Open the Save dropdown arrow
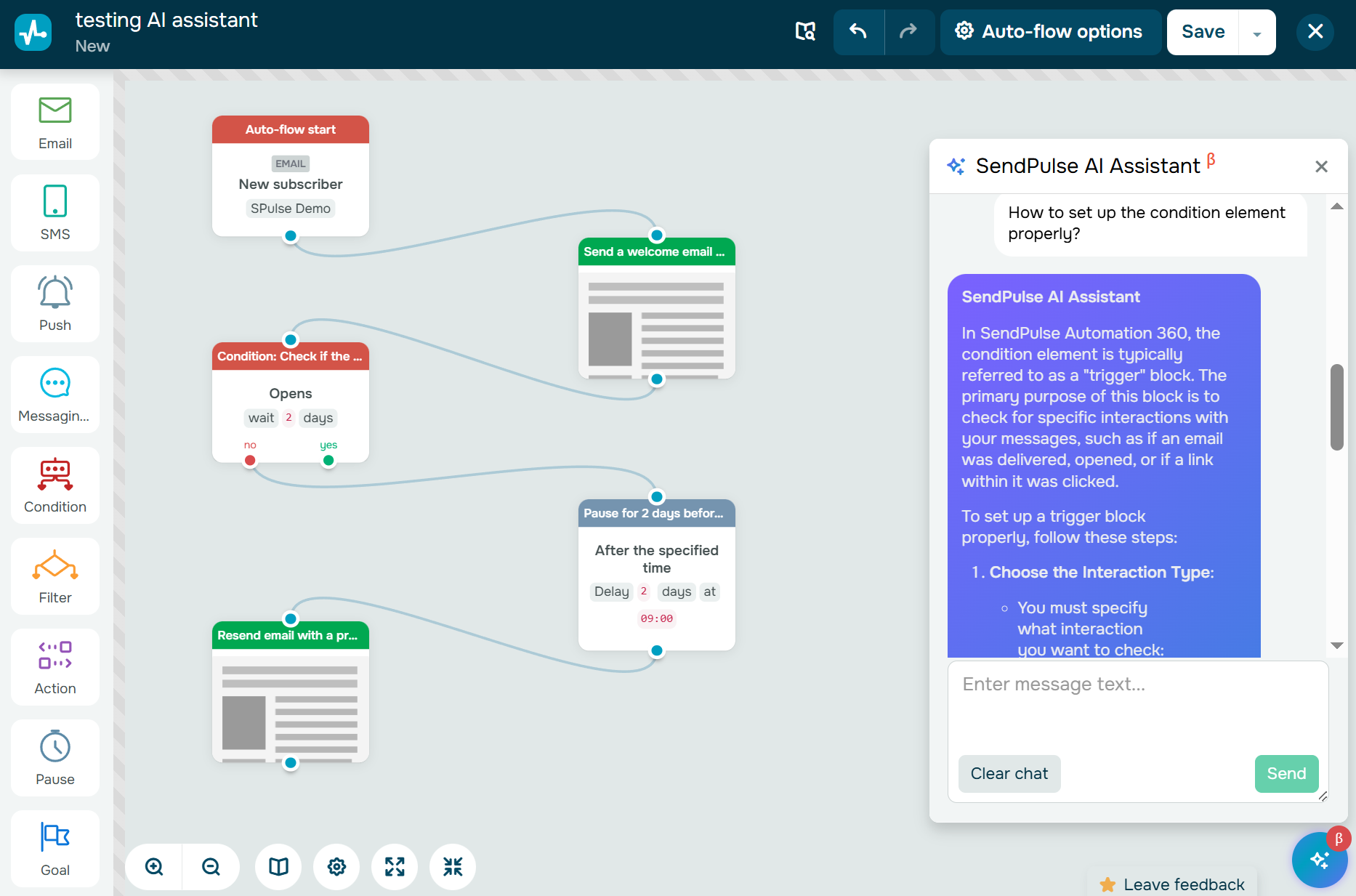 pos(1256,32)
